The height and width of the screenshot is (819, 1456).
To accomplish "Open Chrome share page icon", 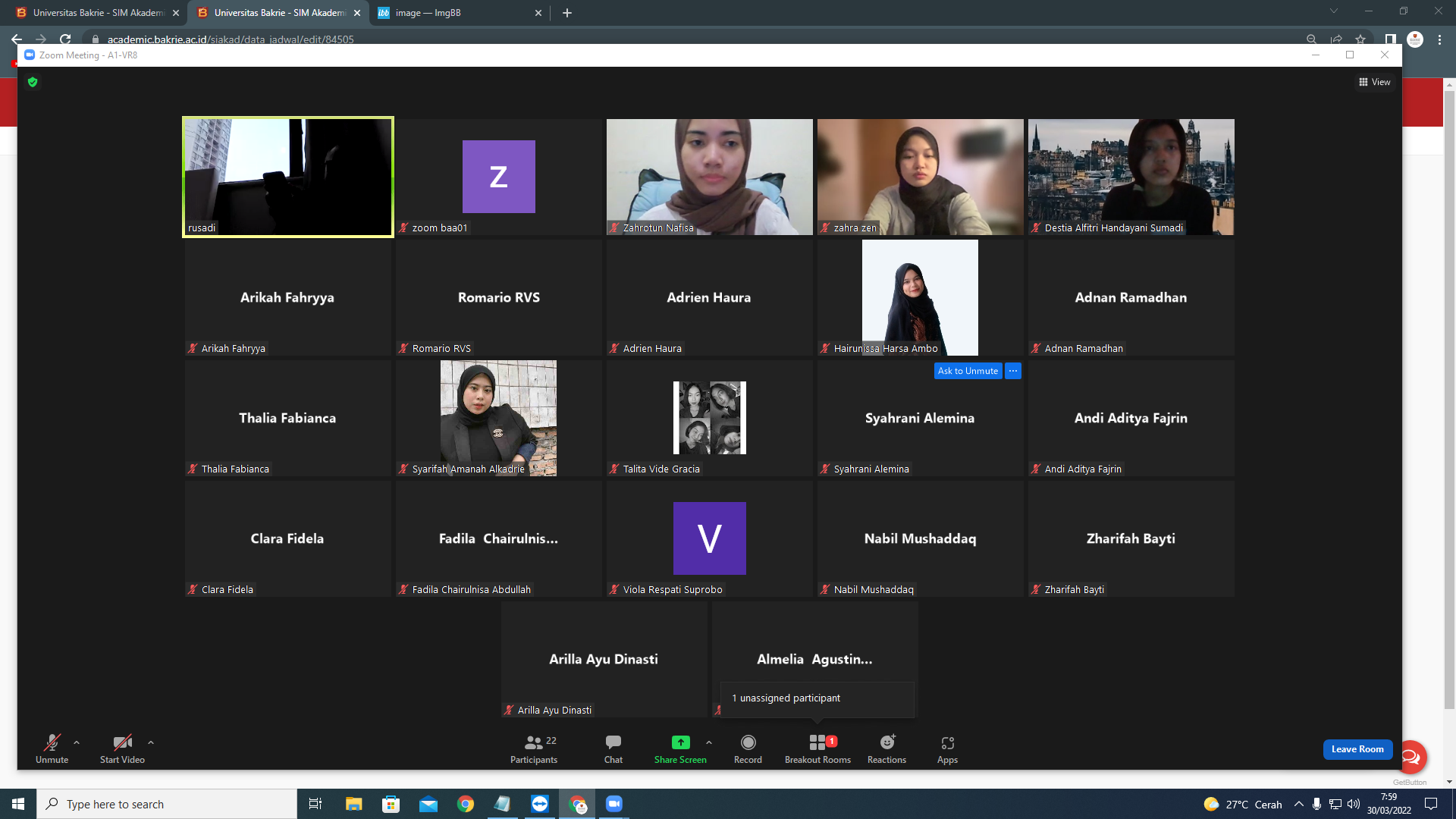I will [x=1336, y=39].
